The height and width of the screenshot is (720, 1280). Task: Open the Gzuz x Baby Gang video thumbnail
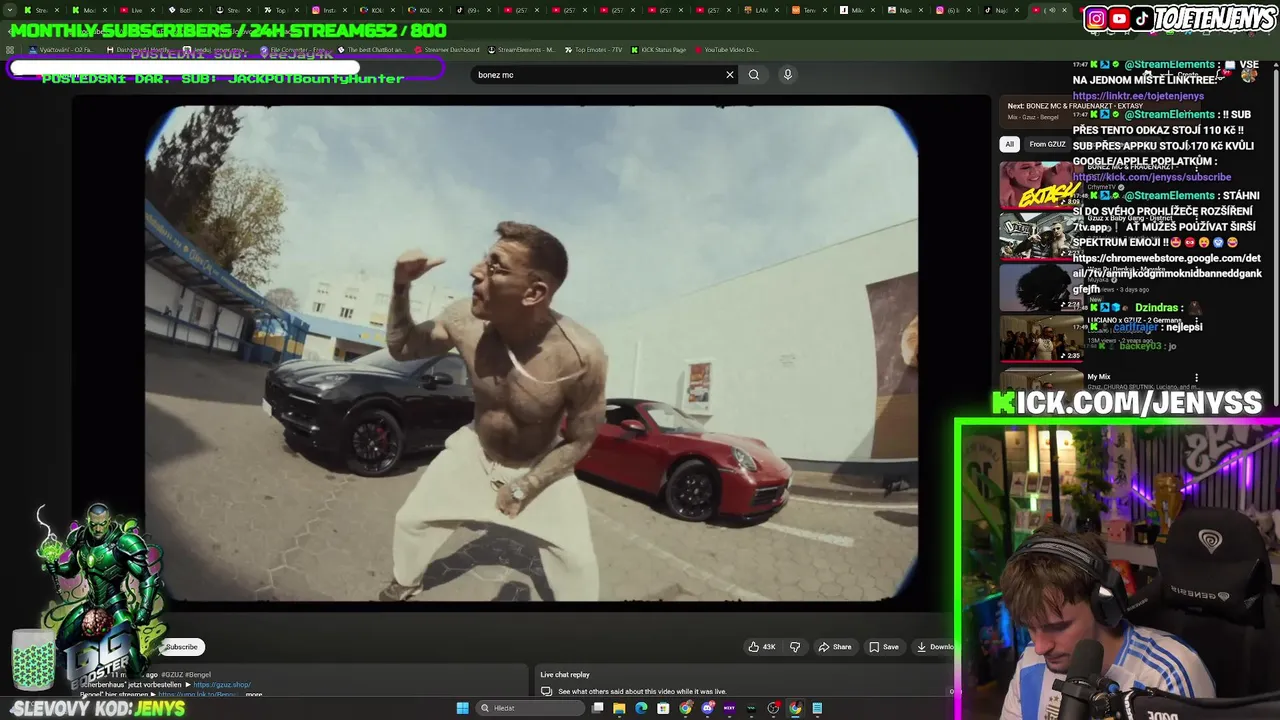(x=1041, y=236)
